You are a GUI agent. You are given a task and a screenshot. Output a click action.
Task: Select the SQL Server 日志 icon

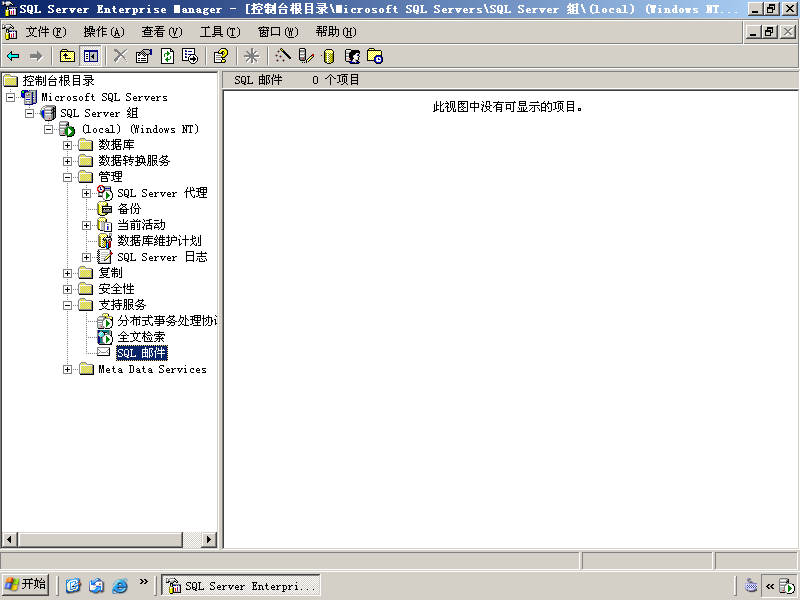pos(105,257)
